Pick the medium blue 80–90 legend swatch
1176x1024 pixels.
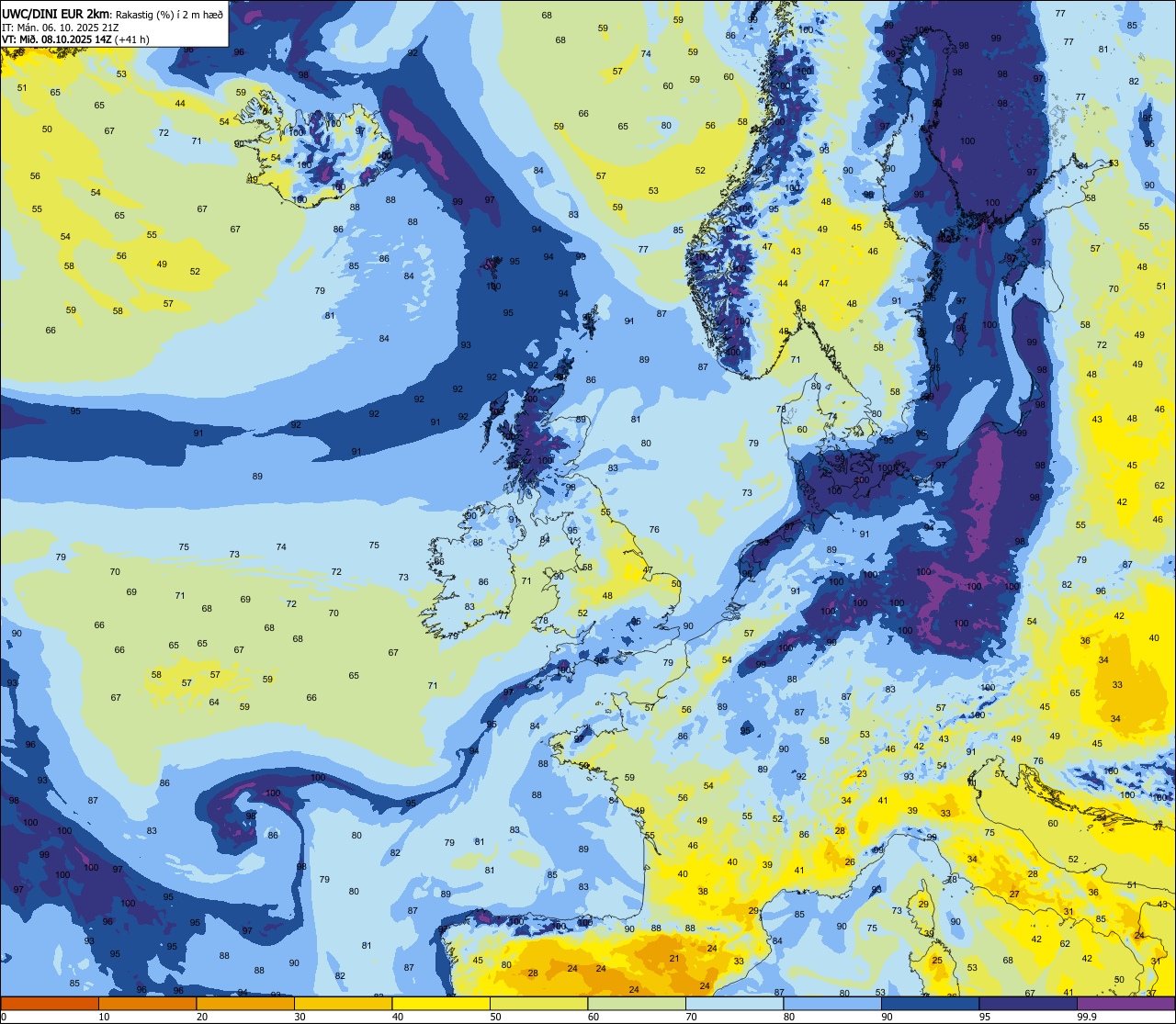pyautogui.click(x=832, y=1003)
